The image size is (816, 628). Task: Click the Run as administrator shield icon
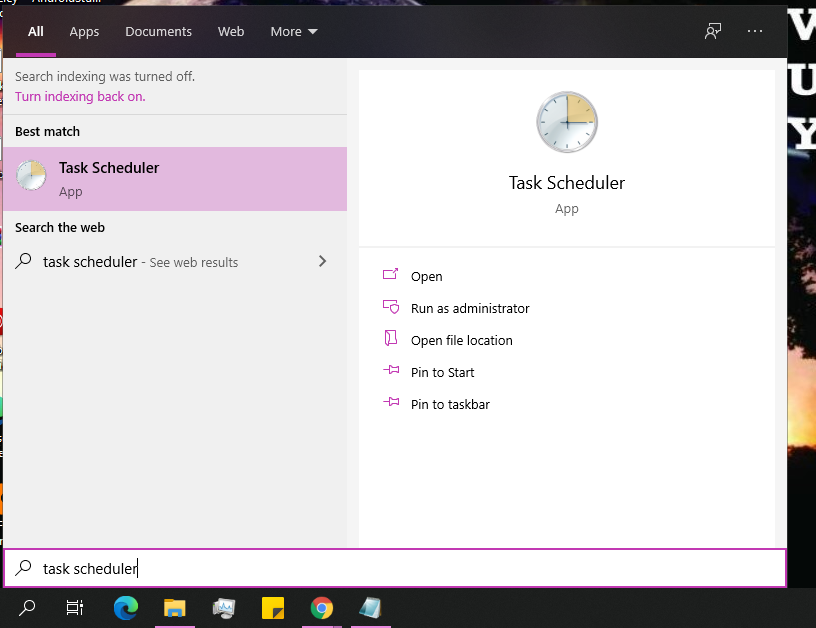coord(391,306)
